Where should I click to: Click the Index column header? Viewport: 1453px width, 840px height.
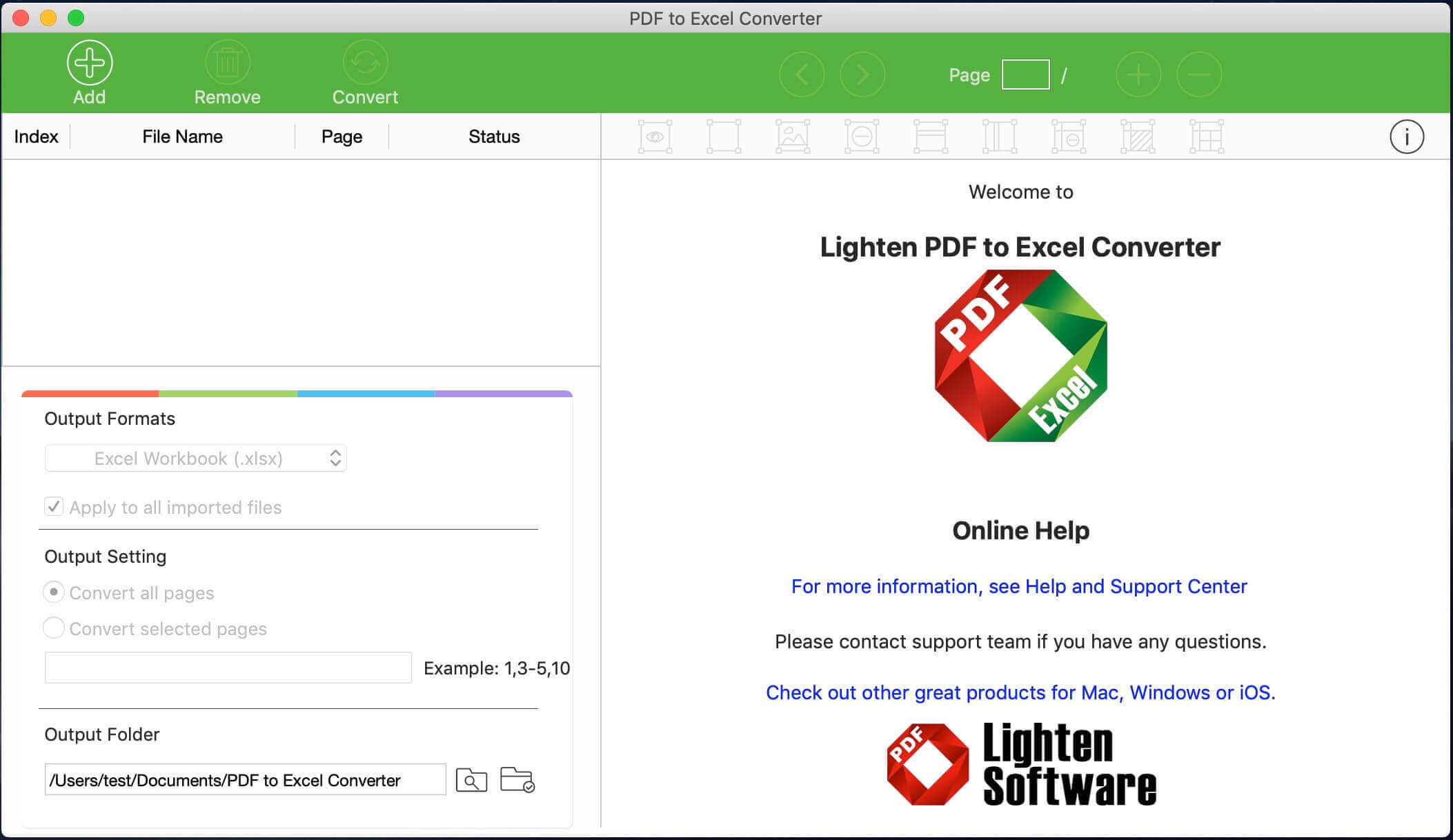(36, 137)
